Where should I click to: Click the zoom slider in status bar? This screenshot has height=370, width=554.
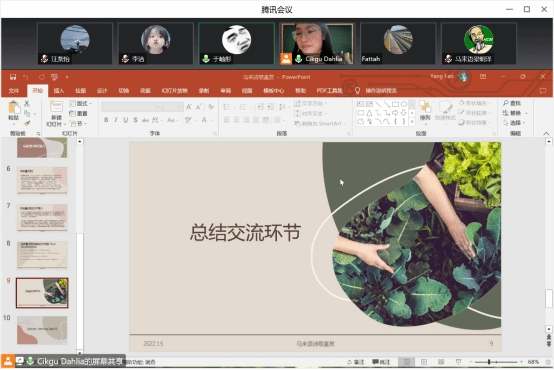(x=496, y=362)
